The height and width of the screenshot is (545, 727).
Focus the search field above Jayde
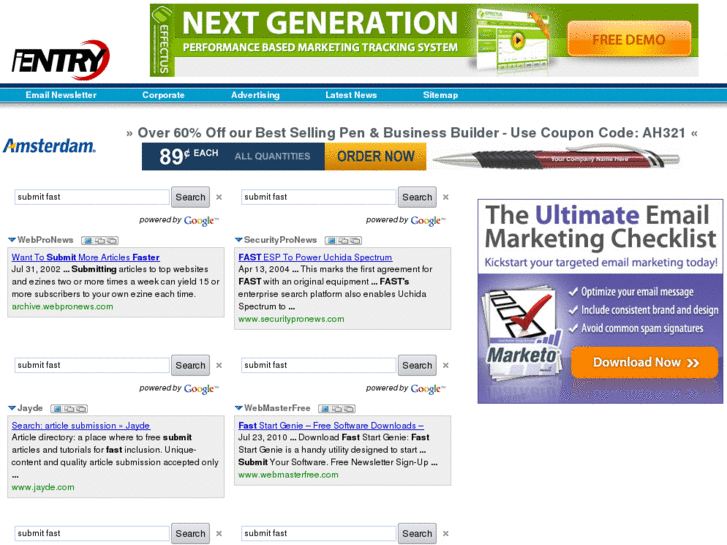92,365
